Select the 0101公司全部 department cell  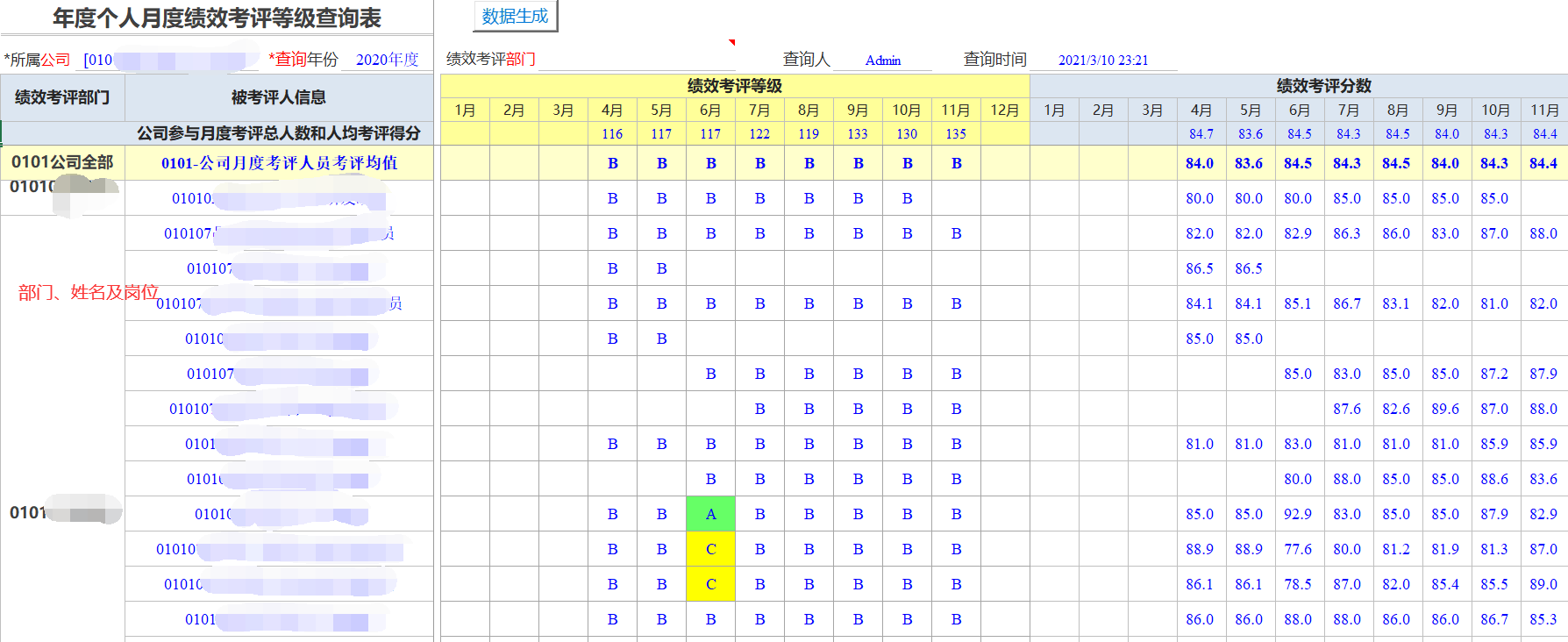click(x=62, y=163)
